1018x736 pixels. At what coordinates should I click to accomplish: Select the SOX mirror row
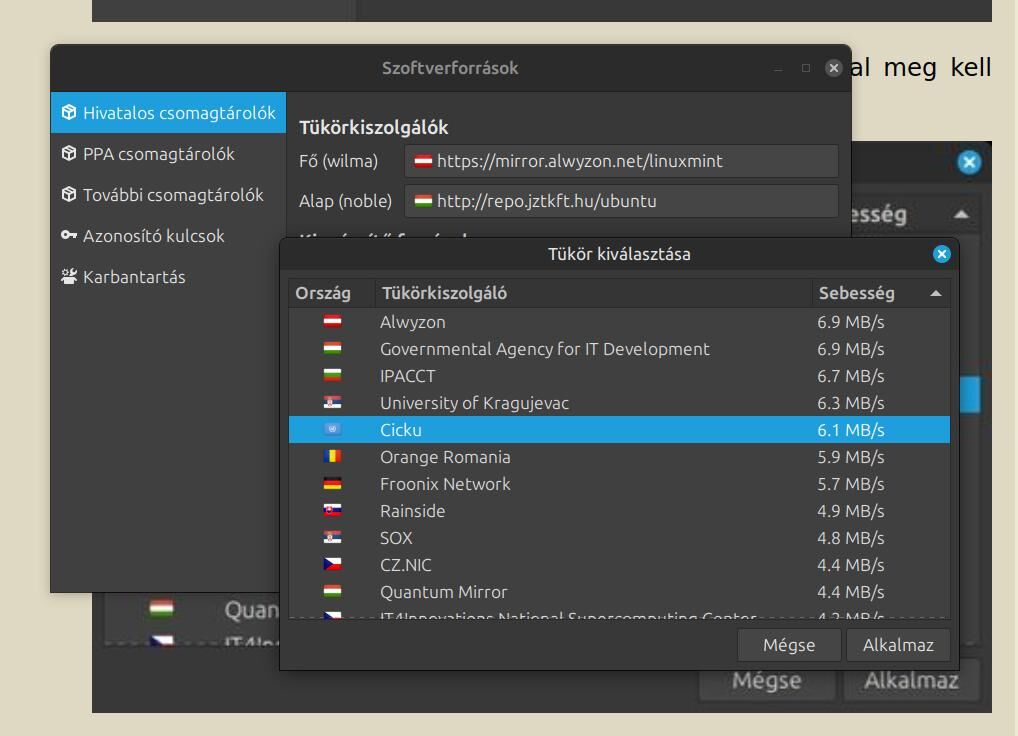[x=619, y=538]
